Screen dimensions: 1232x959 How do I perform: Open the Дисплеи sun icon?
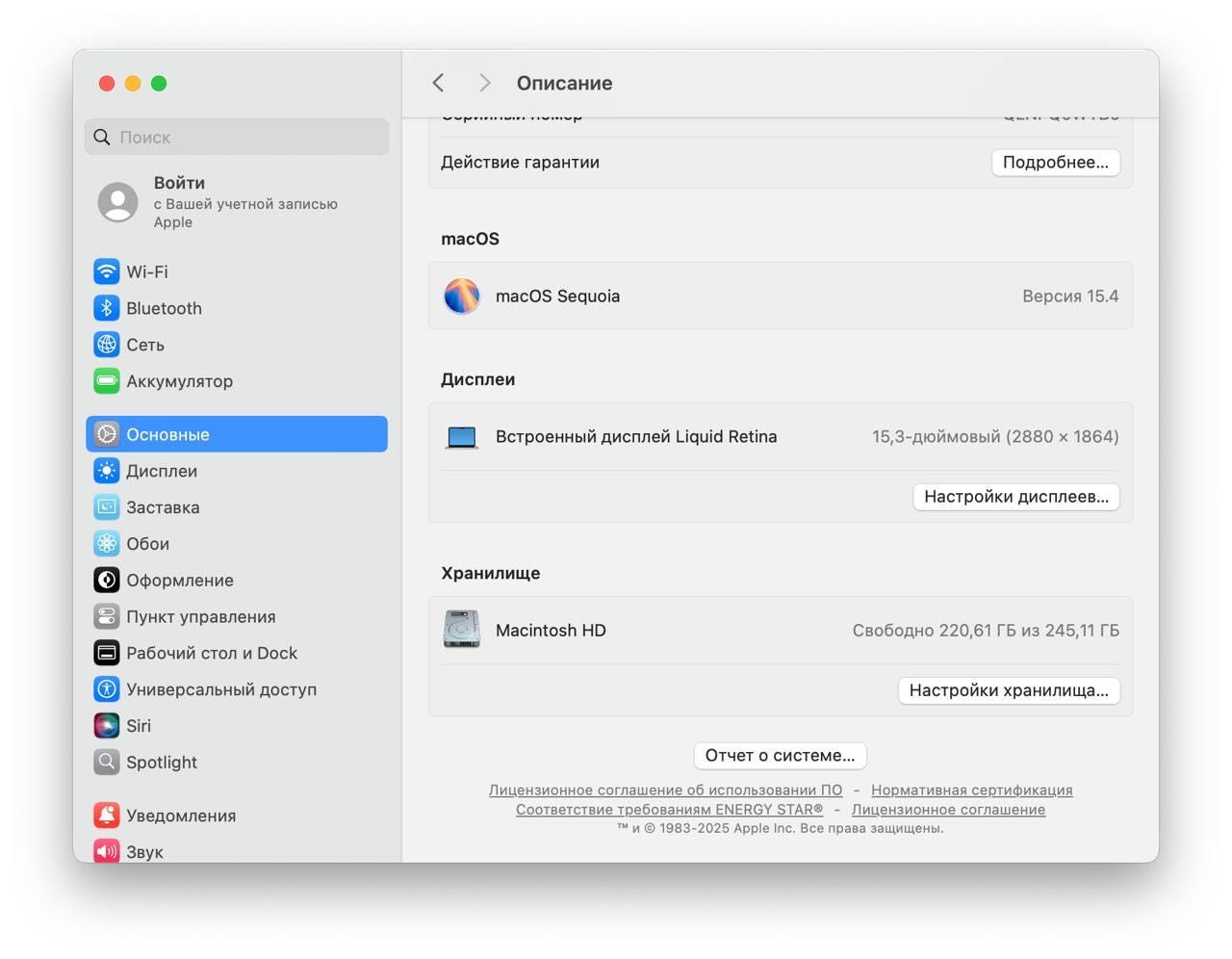107,471
